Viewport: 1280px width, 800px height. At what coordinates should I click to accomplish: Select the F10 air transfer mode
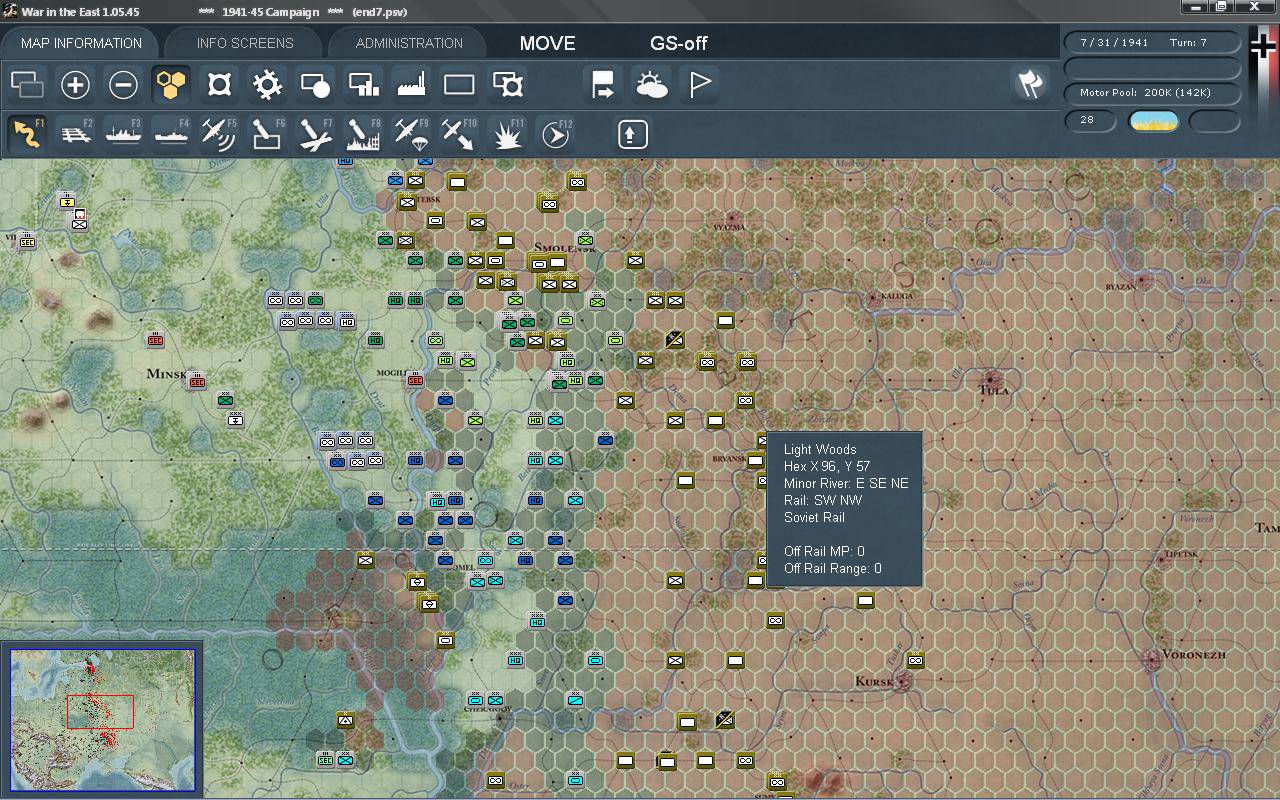[459, 134]
